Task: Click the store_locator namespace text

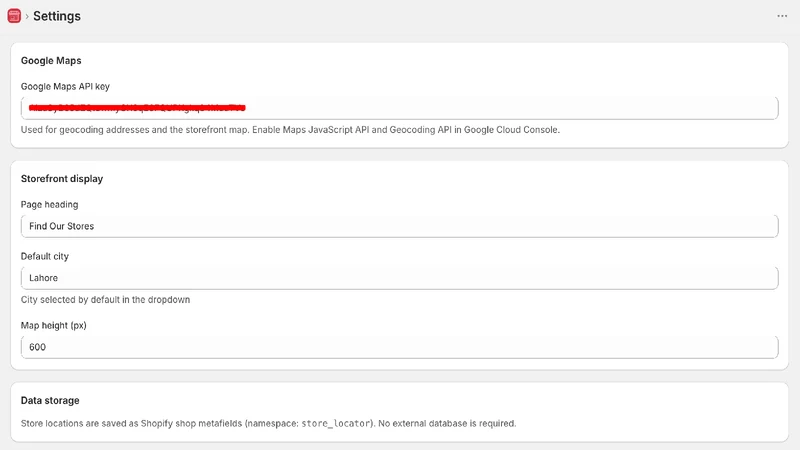Action: [x=336, y=423]
